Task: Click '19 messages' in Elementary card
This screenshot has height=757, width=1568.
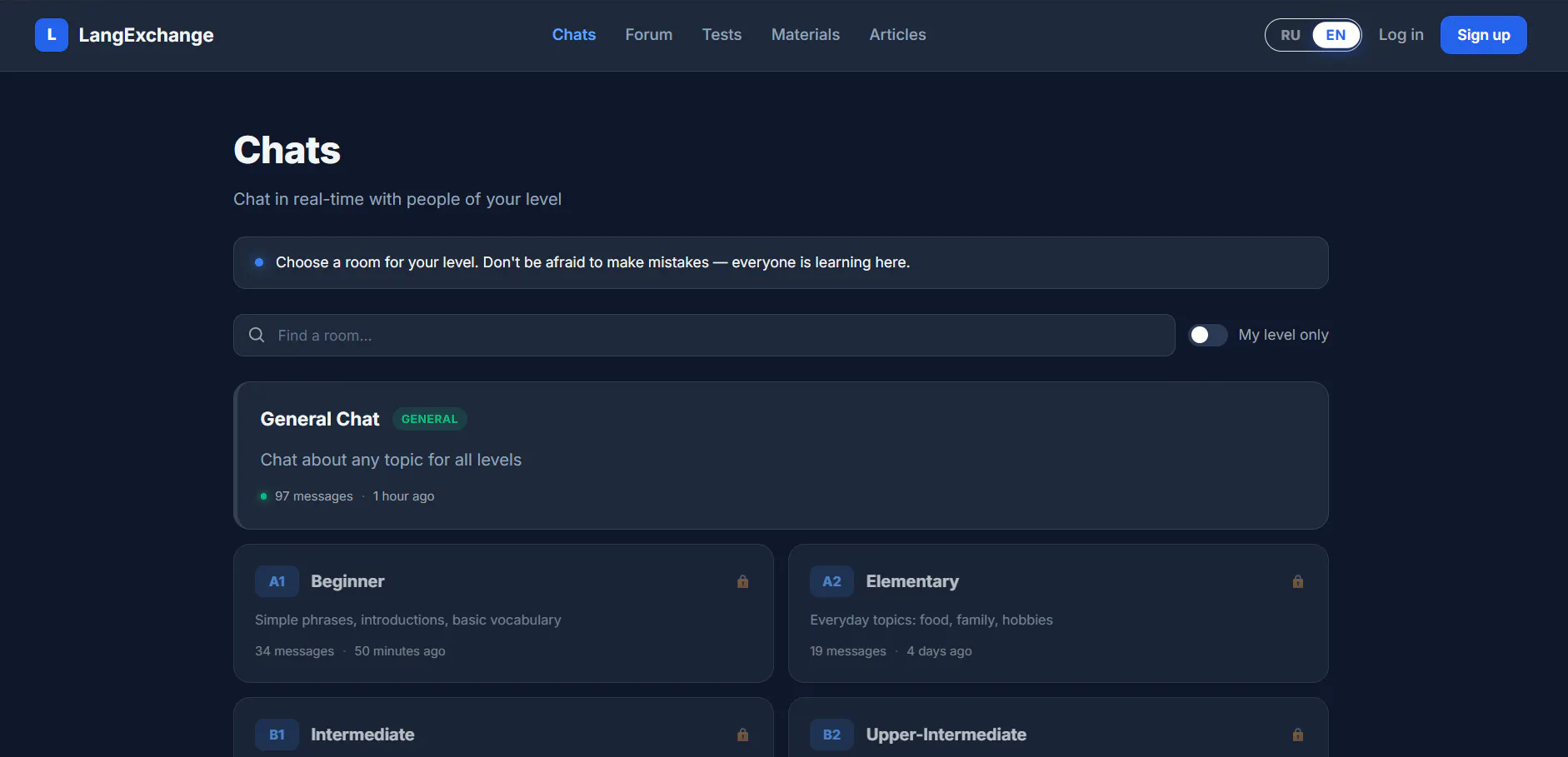Action: (x=848, y=651)
